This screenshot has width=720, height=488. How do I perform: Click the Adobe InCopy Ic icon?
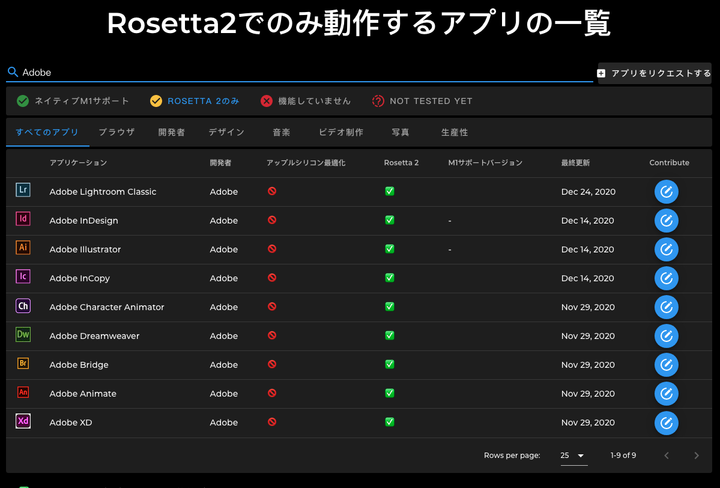(x=23, y=276)
